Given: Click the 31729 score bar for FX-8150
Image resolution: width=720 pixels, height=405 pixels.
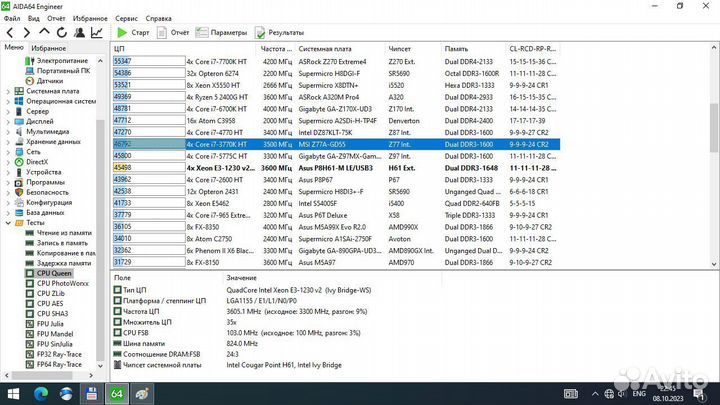Looking at the screenshot, I should point(149,263).
